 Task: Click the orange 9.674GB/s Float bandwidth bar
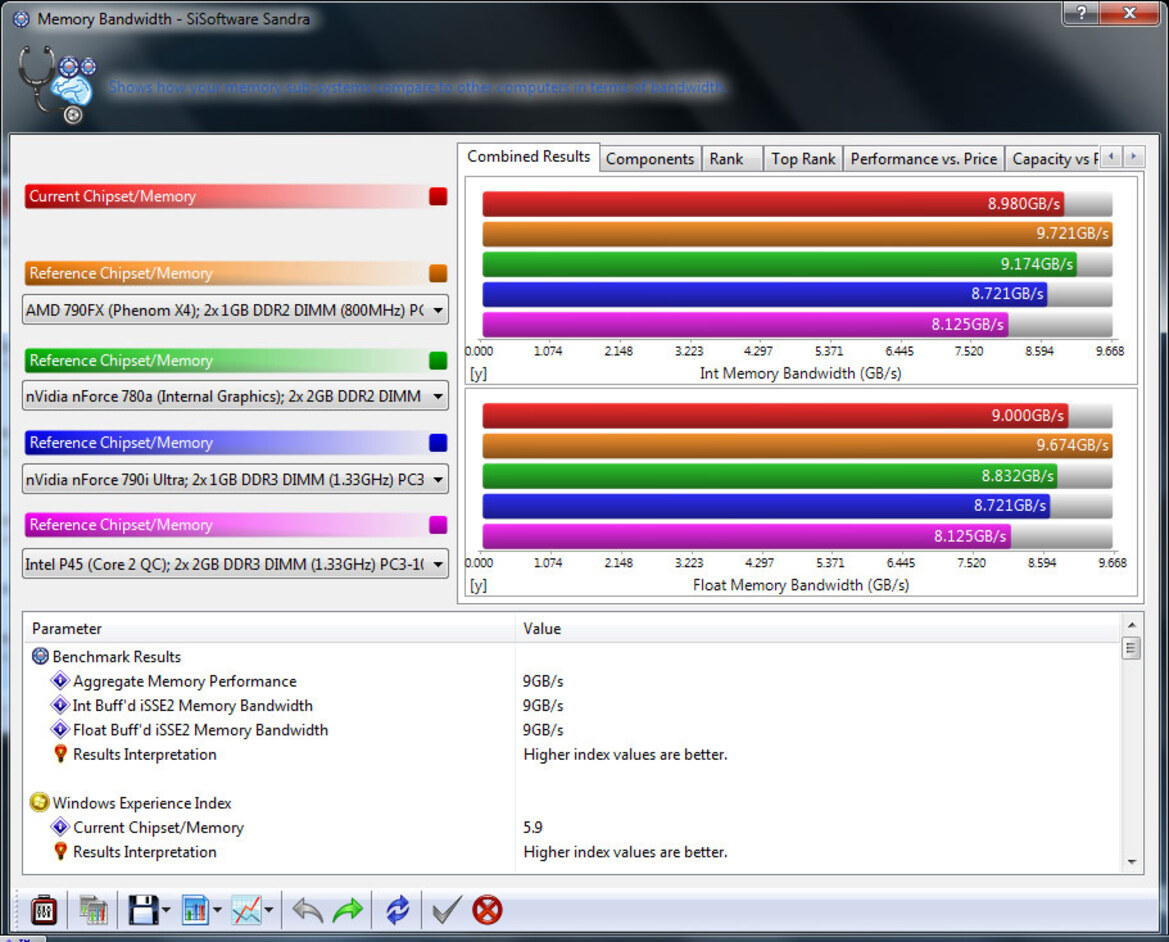tap(797, 445)
